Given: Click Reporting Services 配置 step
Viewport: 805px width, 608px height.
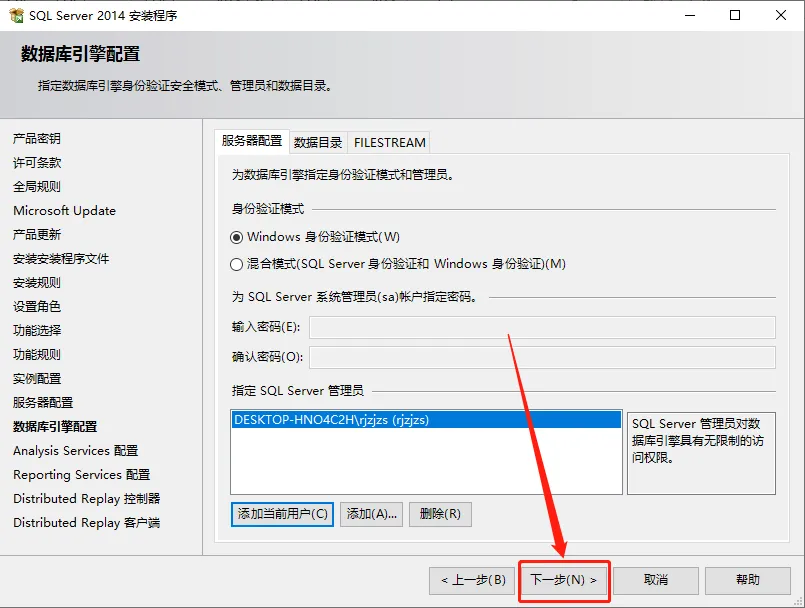Looking at the screenshot, I should pyautogui.click(x=82, y=475).
